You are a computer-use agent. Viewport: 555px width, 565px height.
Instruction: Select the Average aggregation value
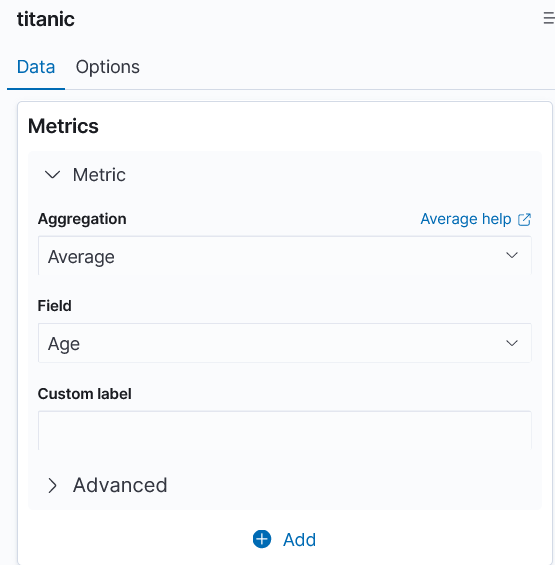(81, 257)
